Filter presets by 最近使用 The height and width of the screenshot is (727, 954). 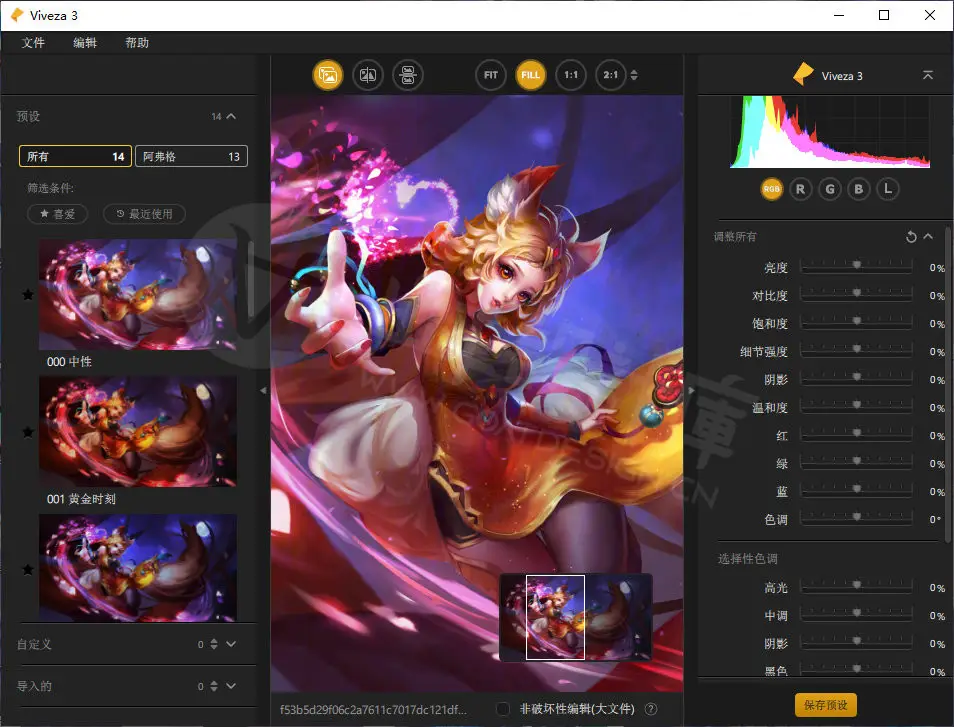[x=144, y=214]
